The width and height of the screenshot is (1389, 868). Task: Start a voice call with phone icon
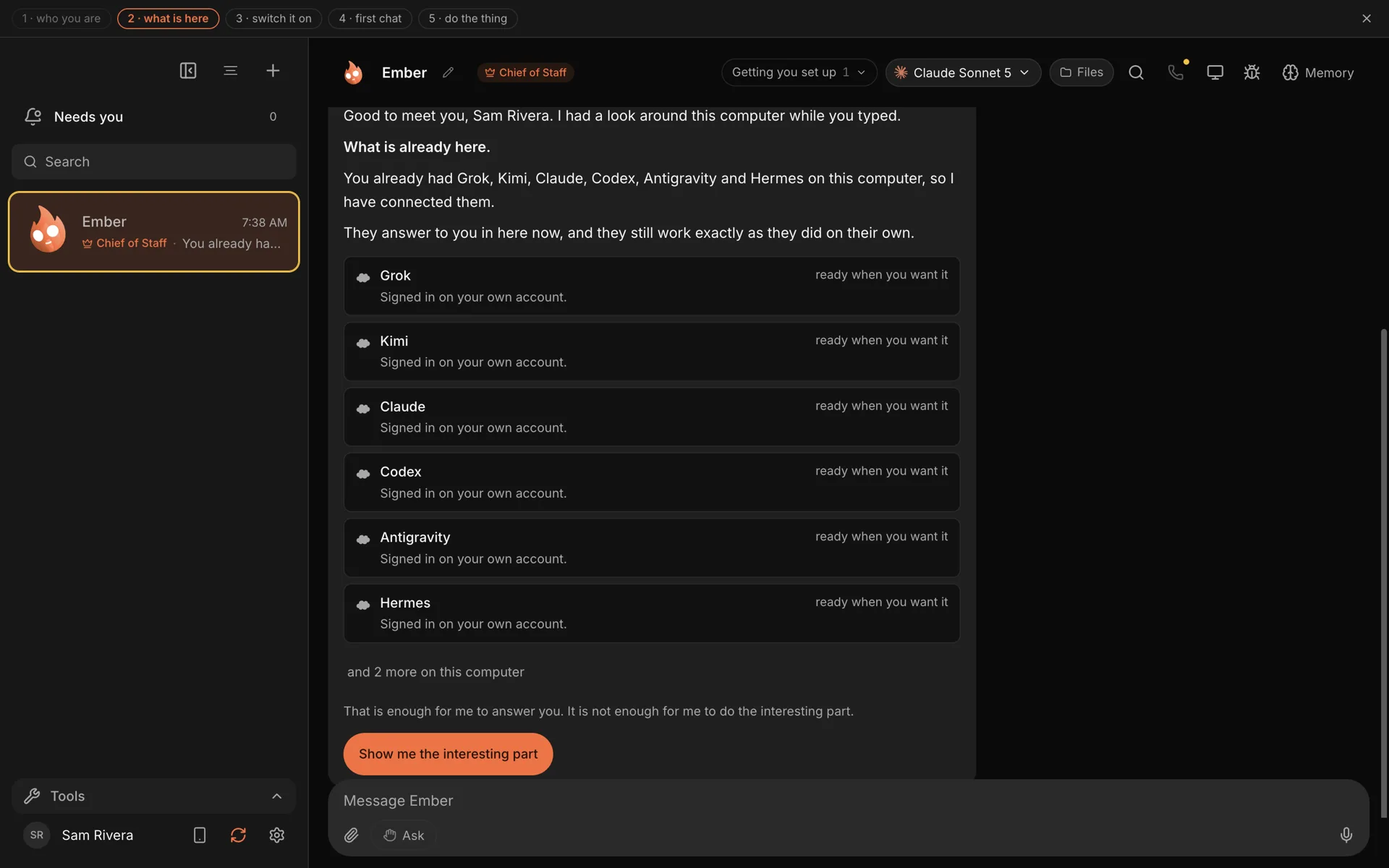coord(1176,72)
